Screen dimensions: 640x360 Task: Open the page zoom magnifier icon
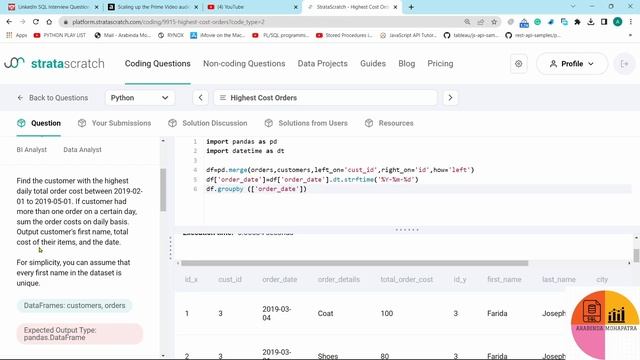pos(467,22)
